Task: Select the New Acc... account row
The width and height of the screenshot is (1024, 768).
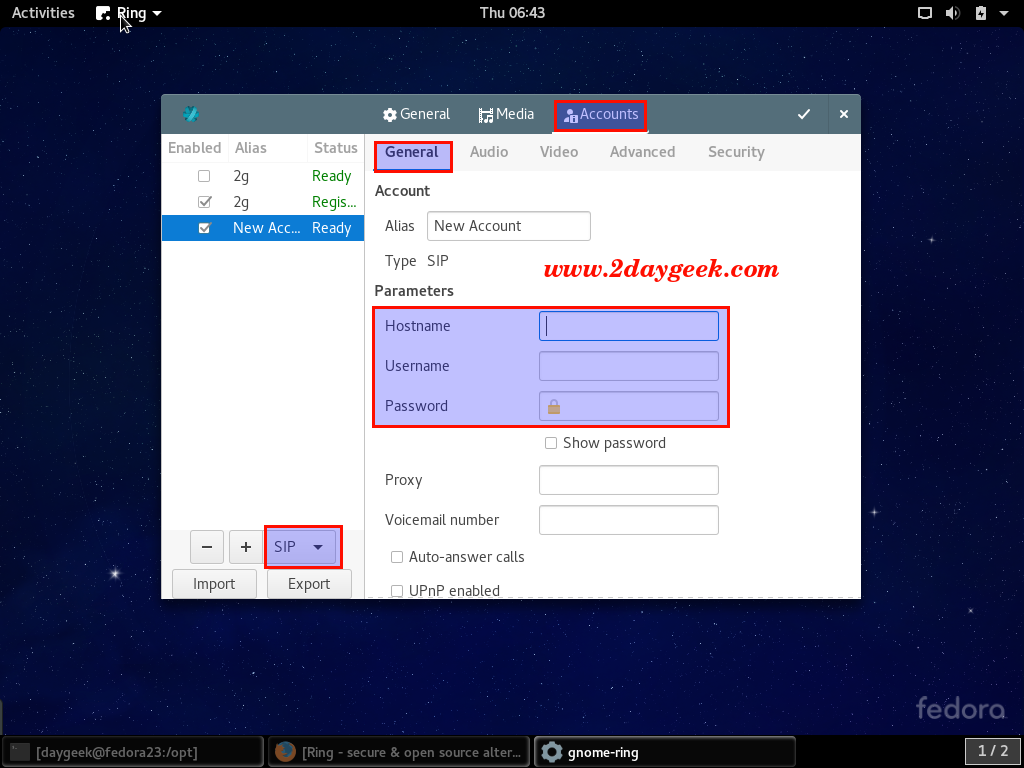Action: pyautogui.click(x=263, y=228)
